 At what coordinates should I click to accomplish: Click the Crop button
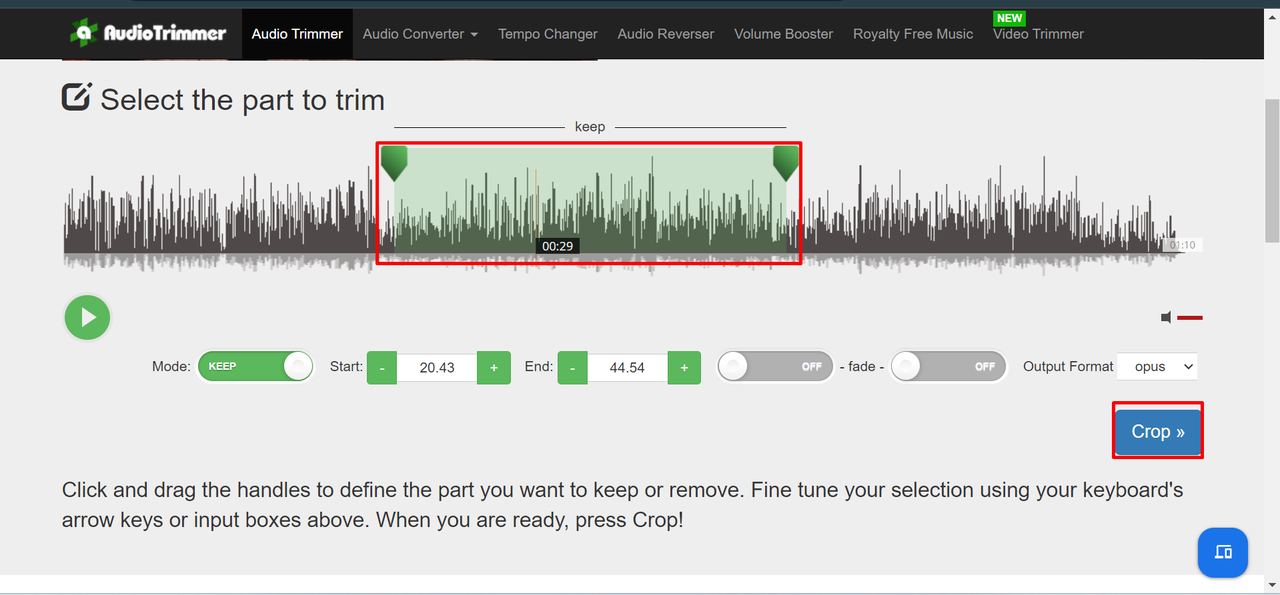pyautogui.click(x=1158, y=432)
